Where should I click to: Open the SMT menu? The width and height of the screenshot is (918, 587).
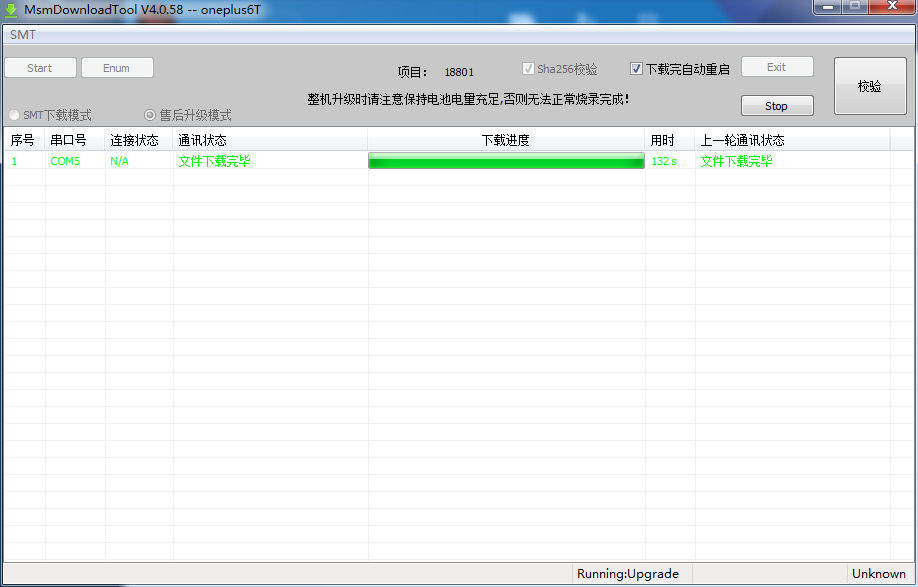pos(23,35)
